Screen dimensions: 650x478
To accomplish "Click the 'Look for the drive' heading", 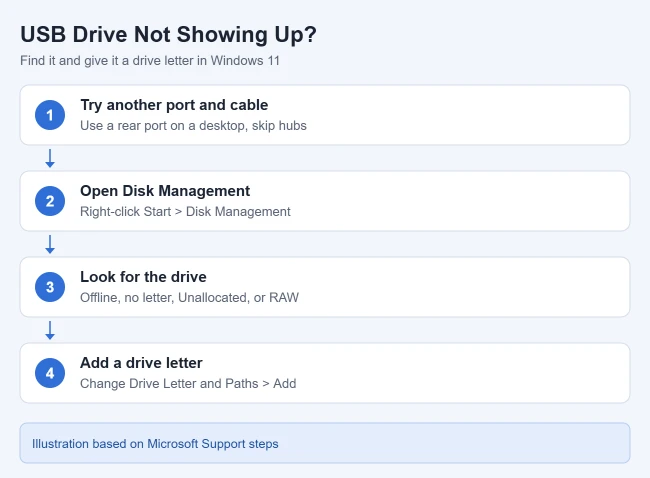I will tap(143, 277).
